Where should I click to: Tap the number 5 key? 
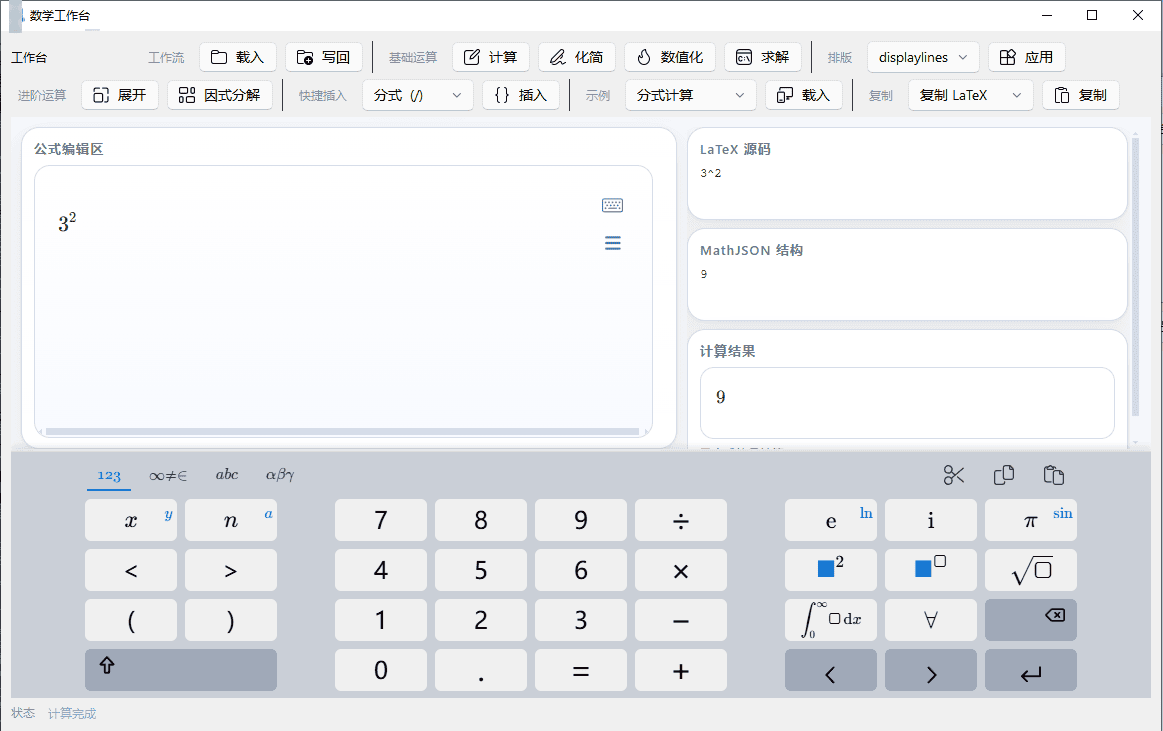point(481,570)
